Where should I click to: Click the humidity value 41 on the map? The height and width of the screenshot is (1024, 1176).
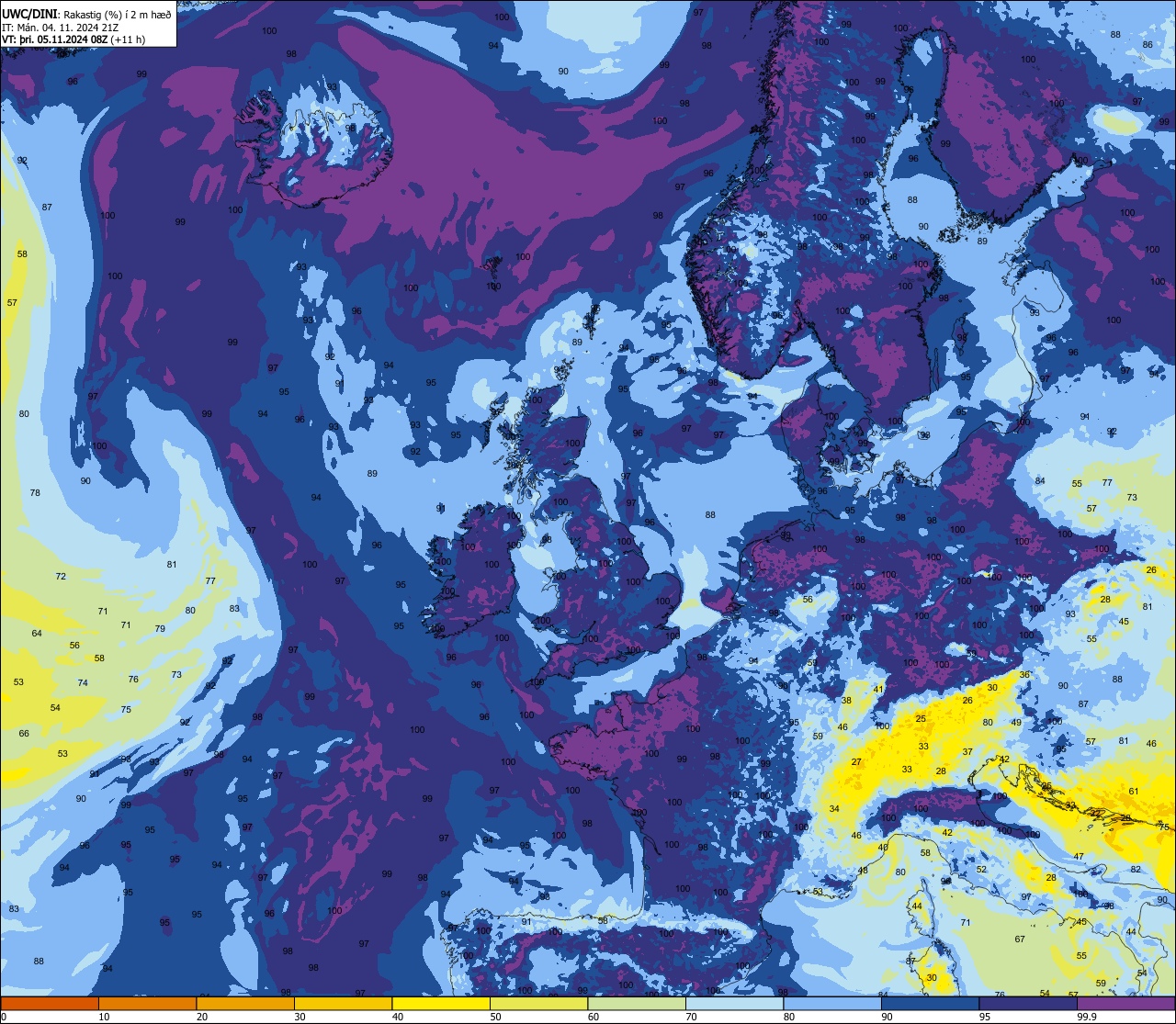click(878, 690)
